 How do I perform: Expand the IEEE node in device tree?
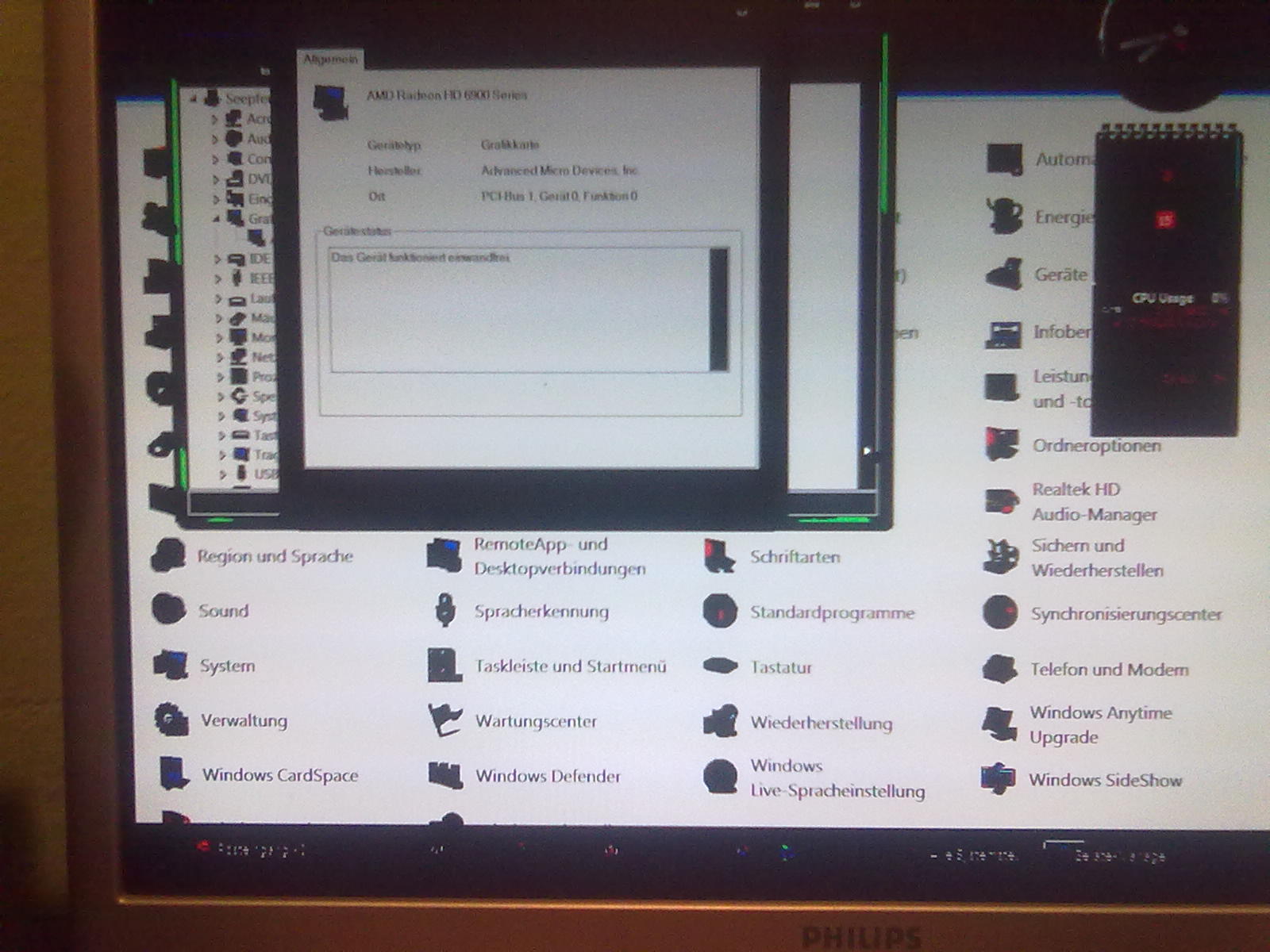pos(217,278)
